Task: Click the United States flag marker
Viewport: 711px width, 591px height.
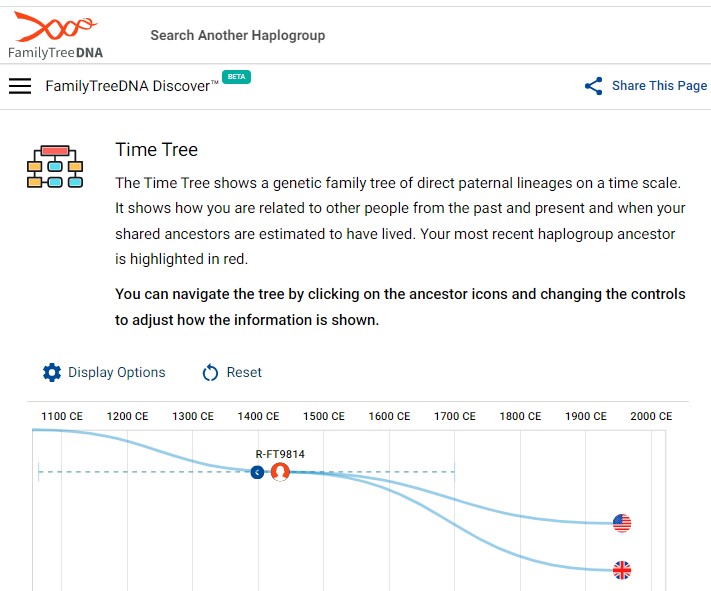Action: point(622,523)
